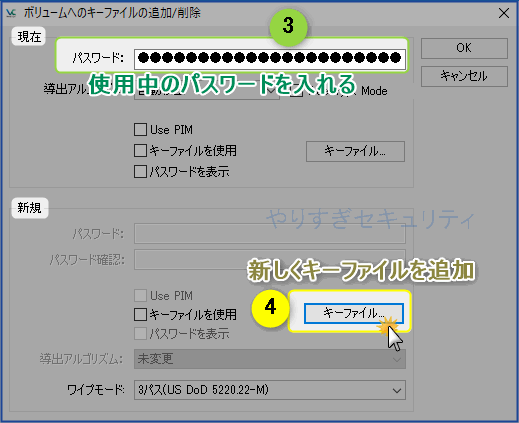
Task: Toggle パスワードを表示 in current section
Action: click(x=140, y=172)
